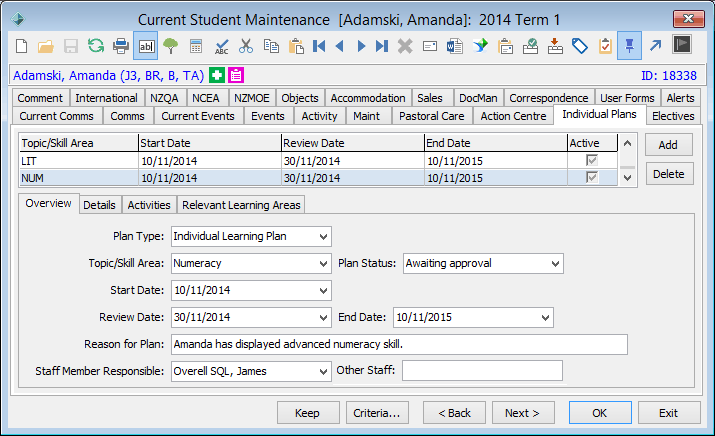
Task: Click the scissors Cut icon
Action: [246, 46]
